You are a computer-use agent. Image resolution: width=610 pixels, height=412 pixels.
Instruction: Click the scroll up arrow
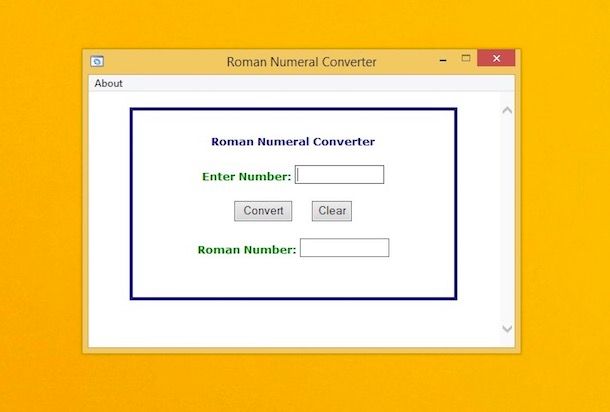point(507,110)
